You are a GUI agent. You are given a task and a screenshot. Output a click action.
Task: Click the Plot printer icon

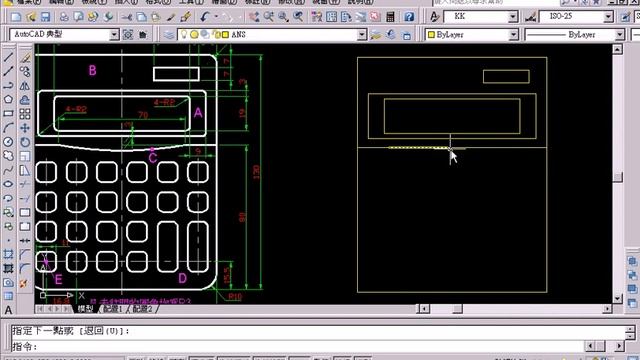point(64,17)
